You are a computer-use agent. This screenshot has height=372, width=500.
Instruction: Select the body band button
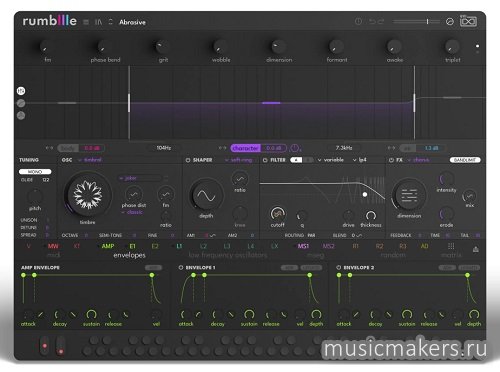pos(68,148)
